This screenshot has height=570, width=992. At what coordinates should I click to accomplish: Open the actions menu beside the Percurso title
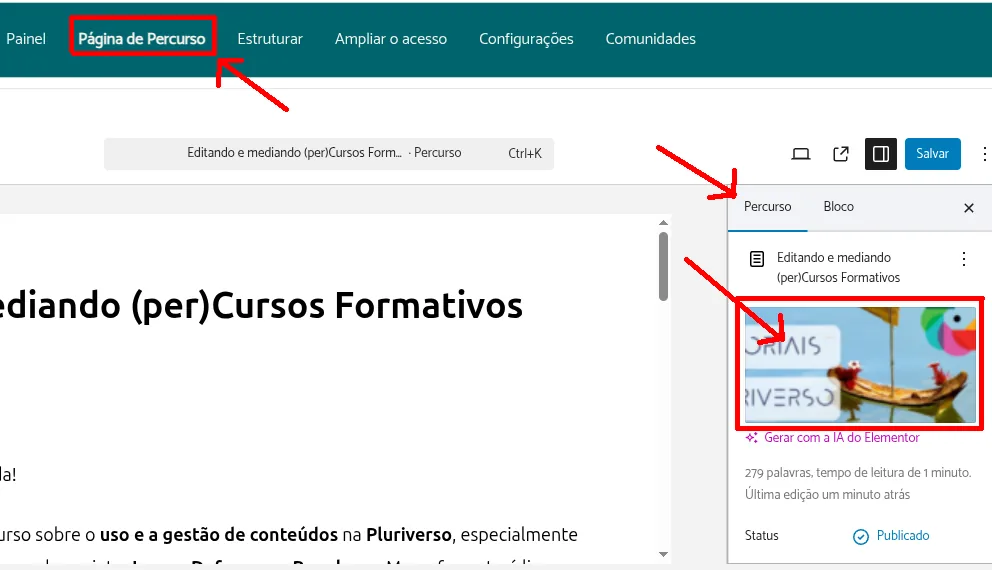964,259
